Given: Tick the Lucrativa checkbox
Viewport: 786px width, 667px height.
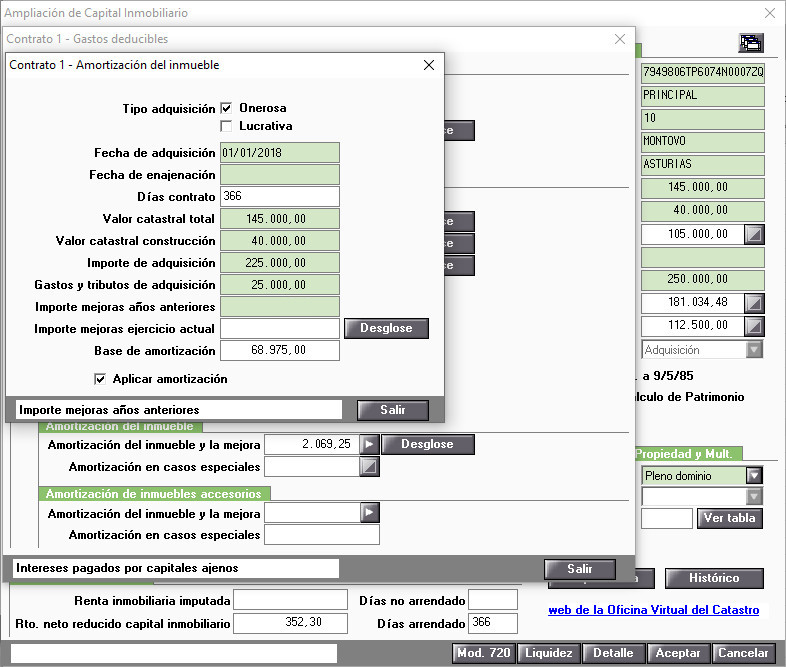Looking at the screenshot, I should (227, 126).
